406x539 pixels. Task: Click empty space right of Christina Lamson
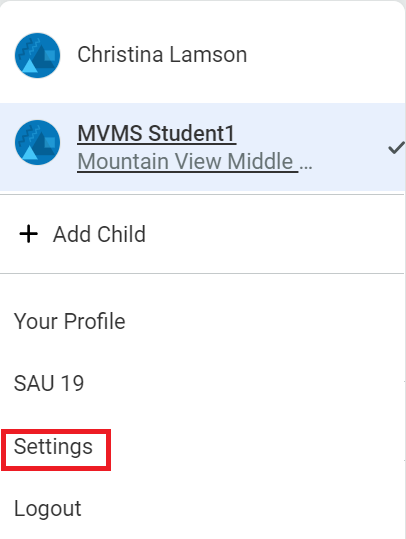pos(323,55)
